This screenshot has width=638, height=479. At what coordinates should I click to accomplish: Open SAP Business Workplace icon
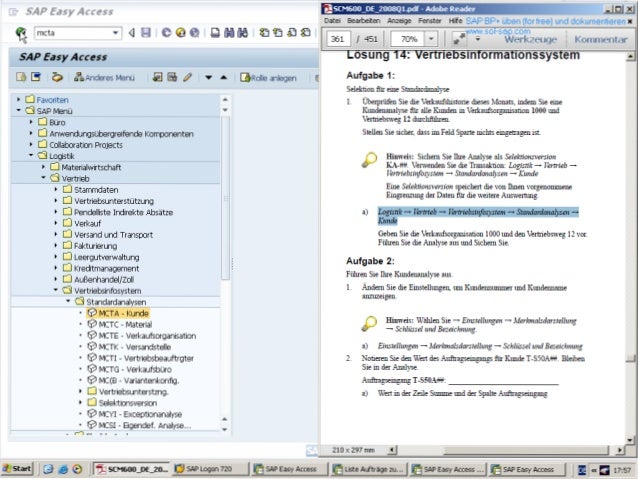(57, 77)
